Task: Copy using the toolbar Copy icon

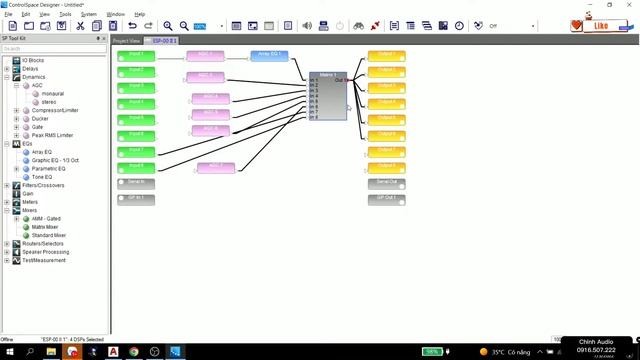Action: point(97,26)
